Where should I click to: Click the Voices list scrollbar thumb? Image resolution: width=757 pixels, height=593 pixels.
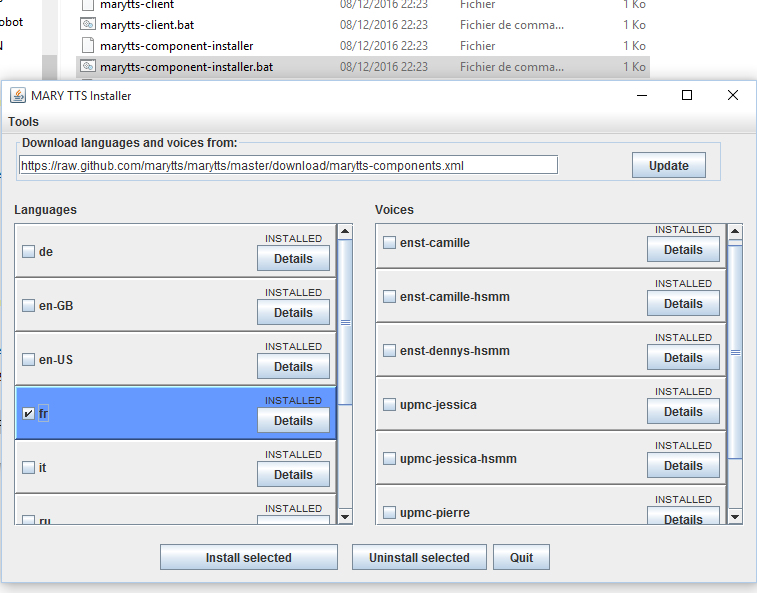pyautogui.click(x=735, y=352)
